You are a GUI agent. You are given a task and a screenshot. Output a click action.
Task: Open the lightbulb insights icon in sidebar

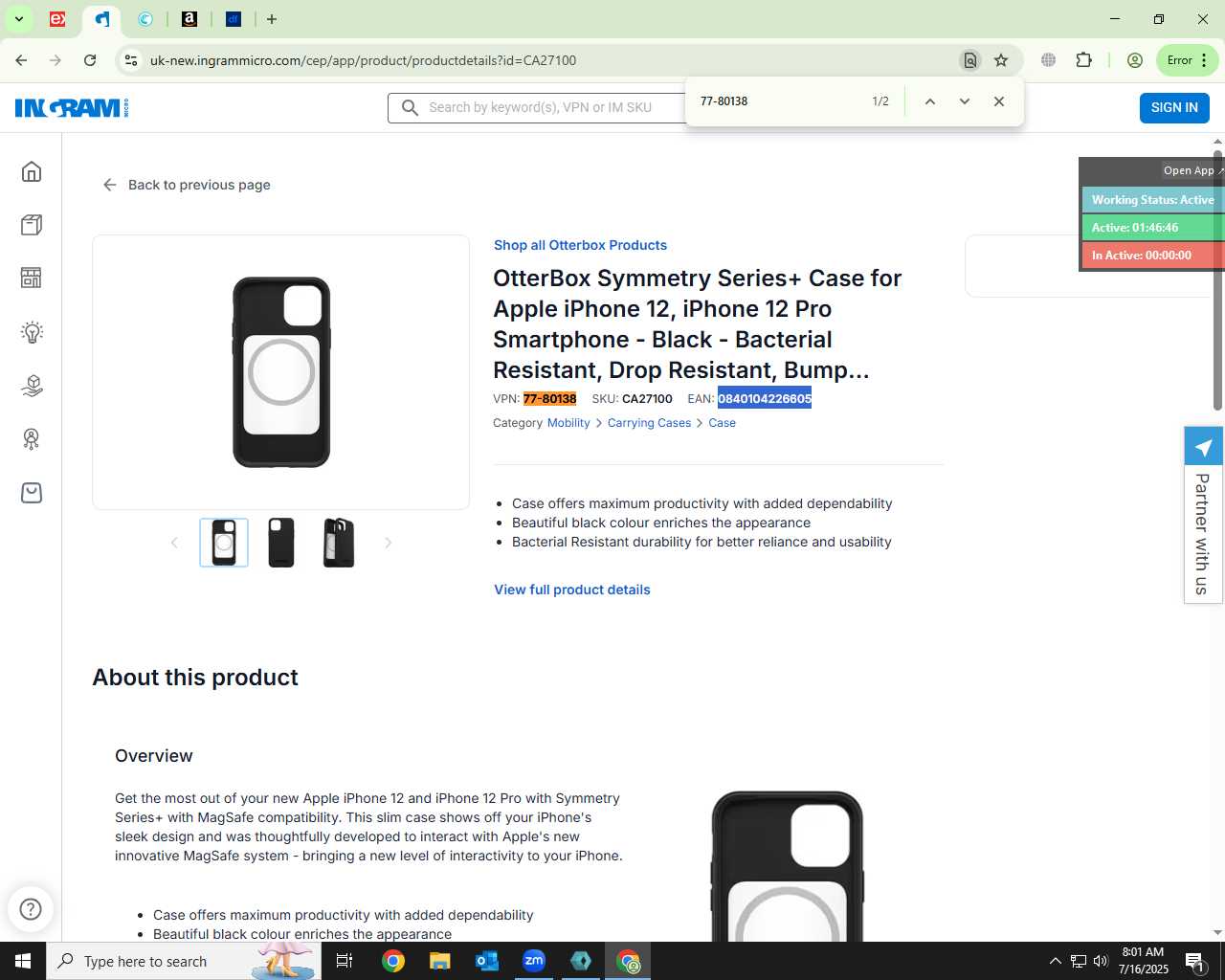tap(32, 332)
